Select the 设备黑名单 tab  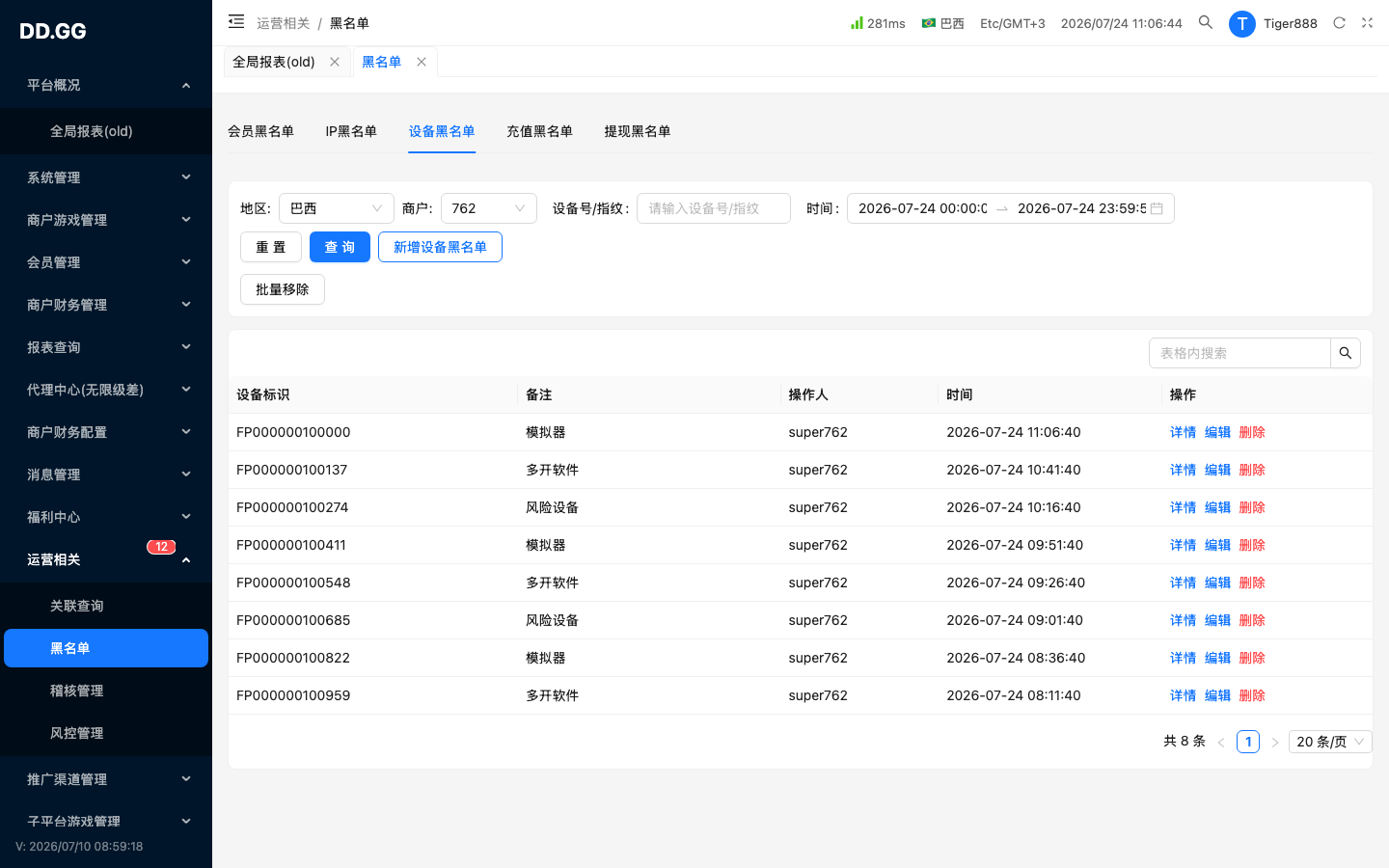(442, 131)
